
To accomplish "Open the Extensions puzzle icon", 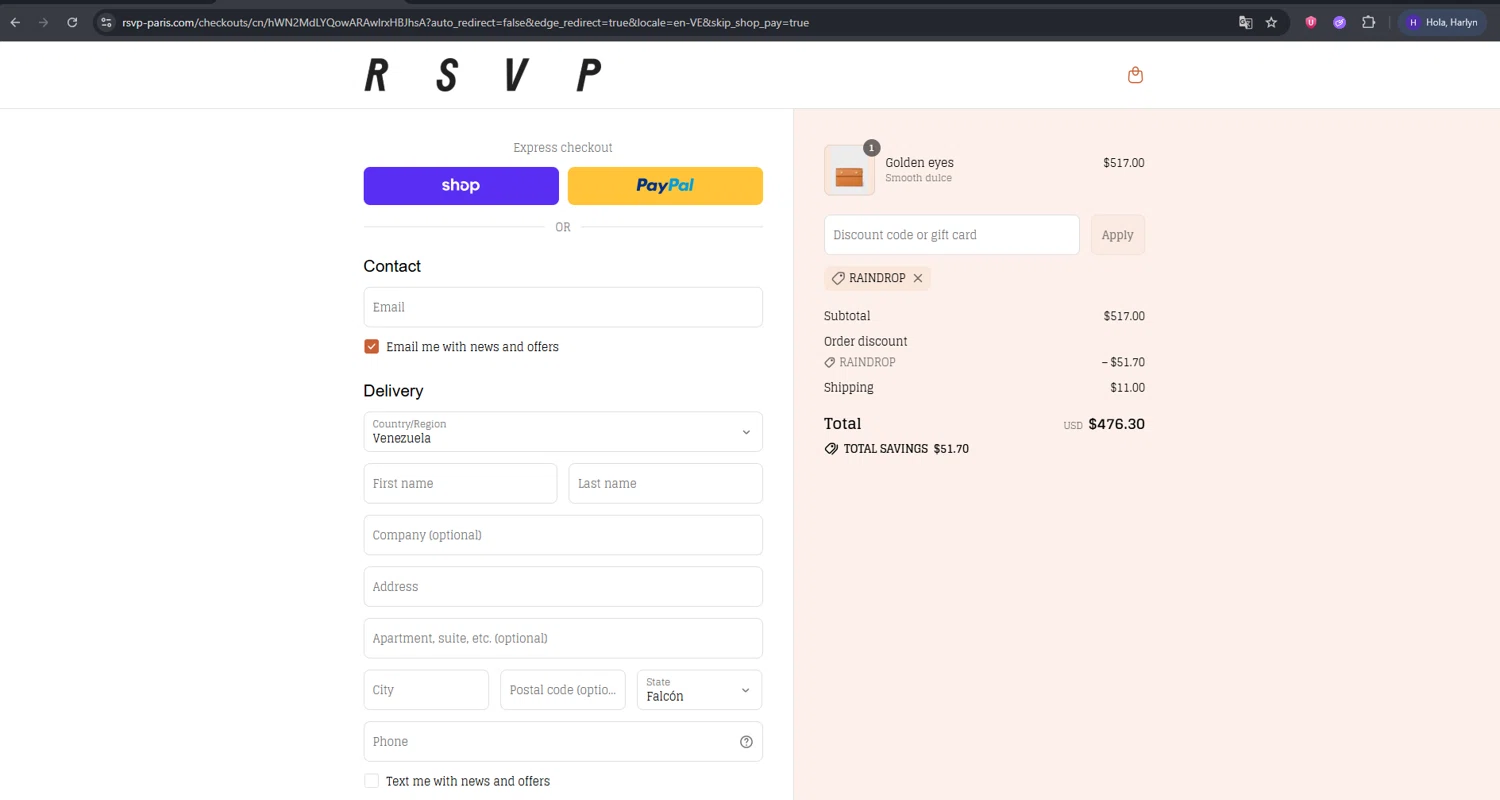I will coord(1369,22).
